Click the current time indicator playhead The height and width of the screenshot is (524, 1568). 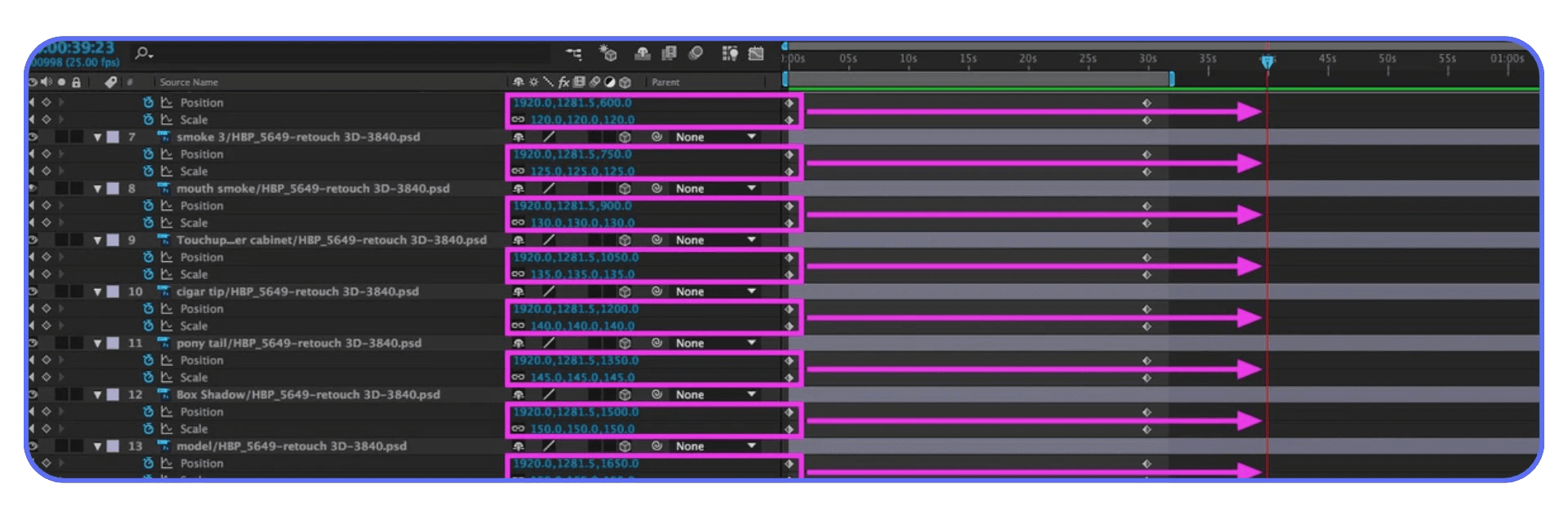click(x=1267, y=61)
